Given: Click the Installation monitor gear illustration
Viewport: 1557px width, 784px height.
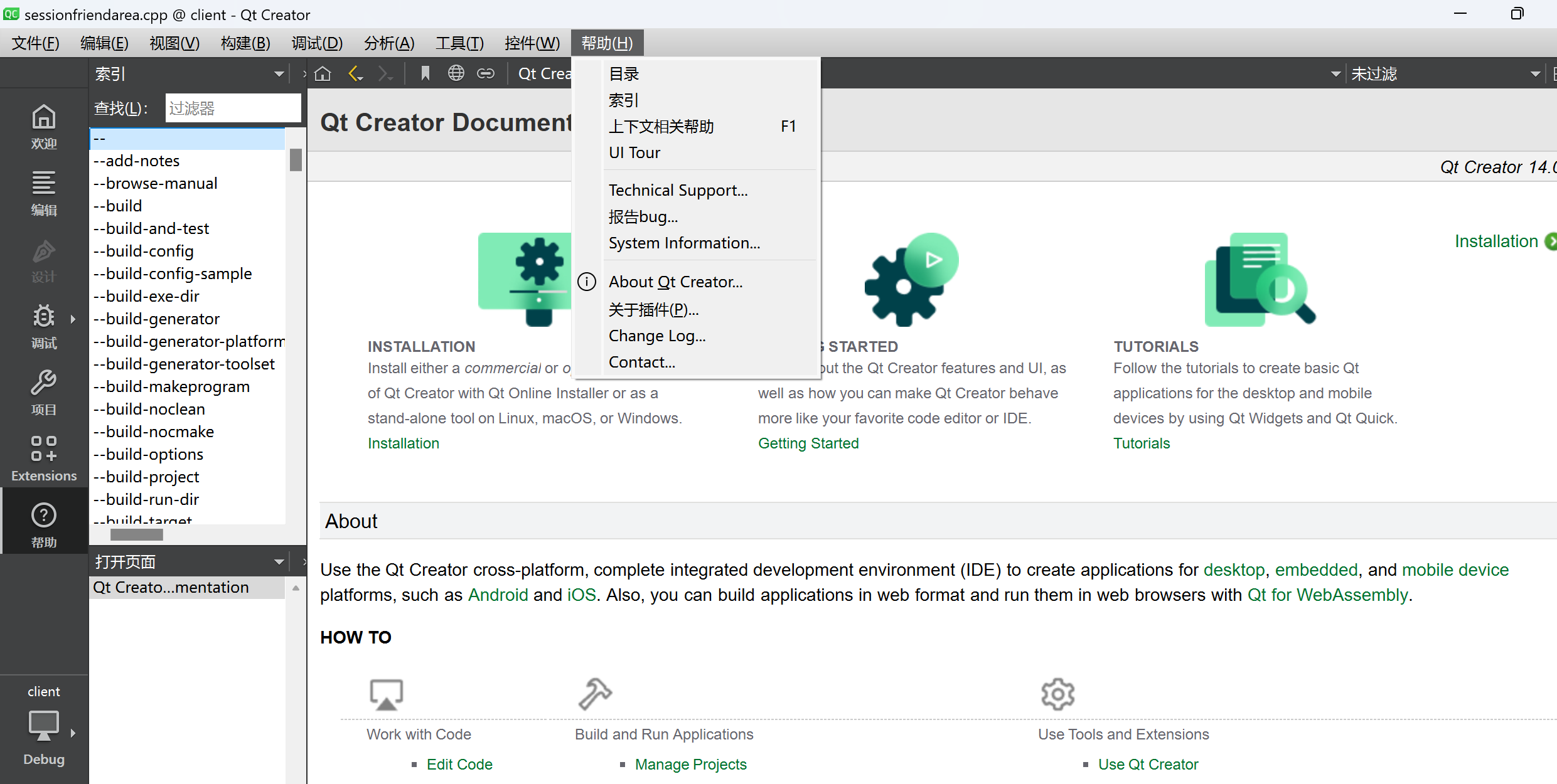Looking at the screenshot, I should [x=525, y=280].
